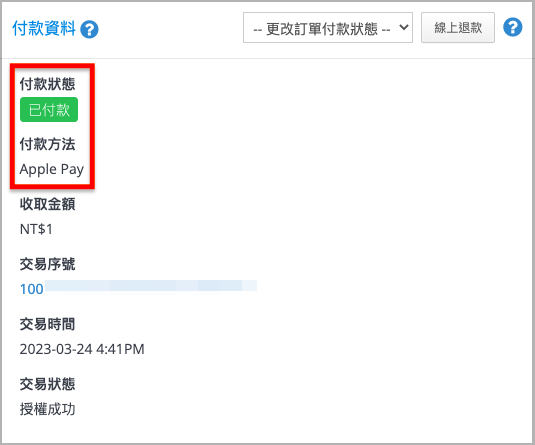The image size is (535, 445).
Task: Open the 更改訂單付款狀態 dropdown
Action: [328, 28]
